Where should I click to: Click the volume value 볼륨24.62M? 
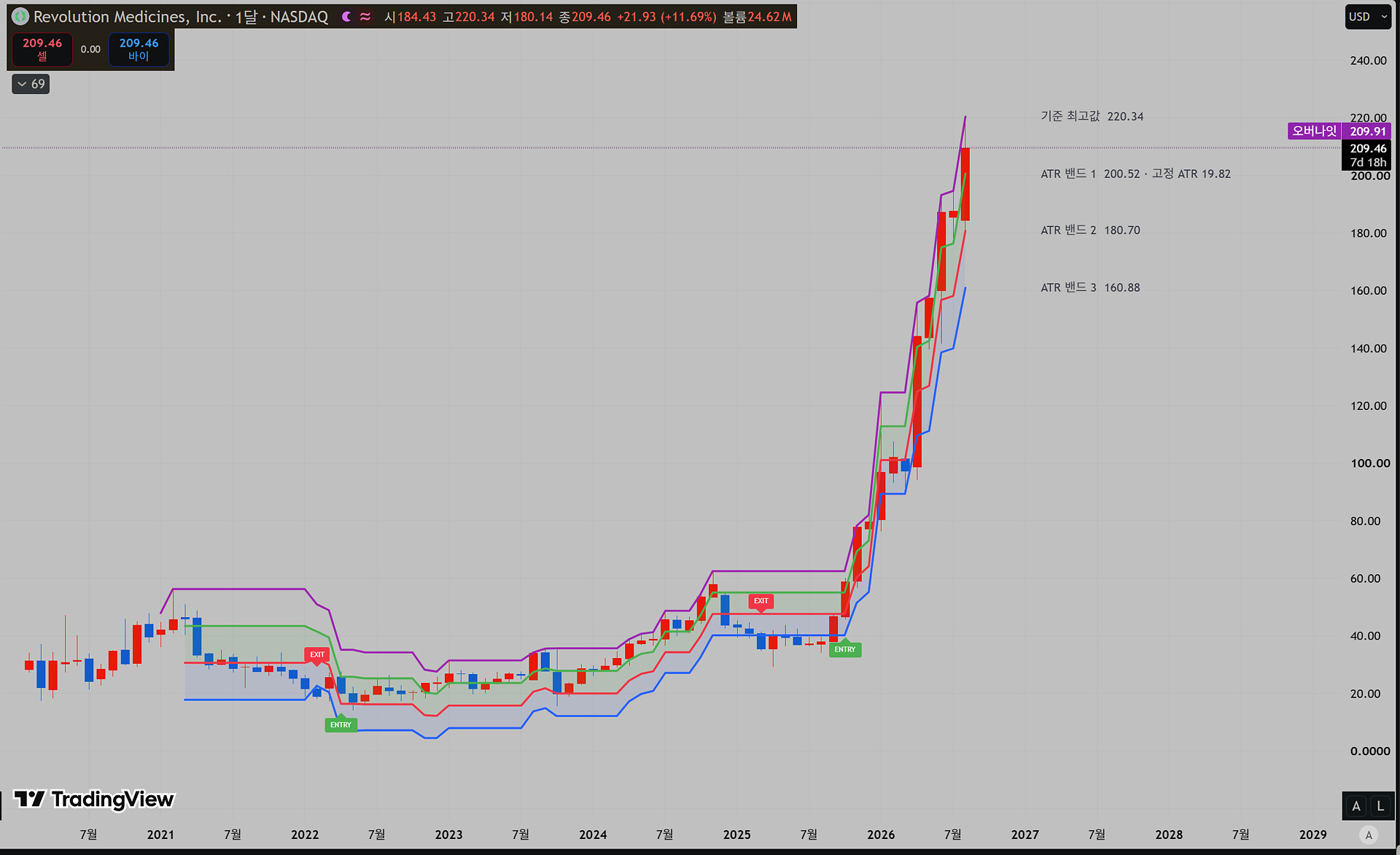click(x=757, y=17)
